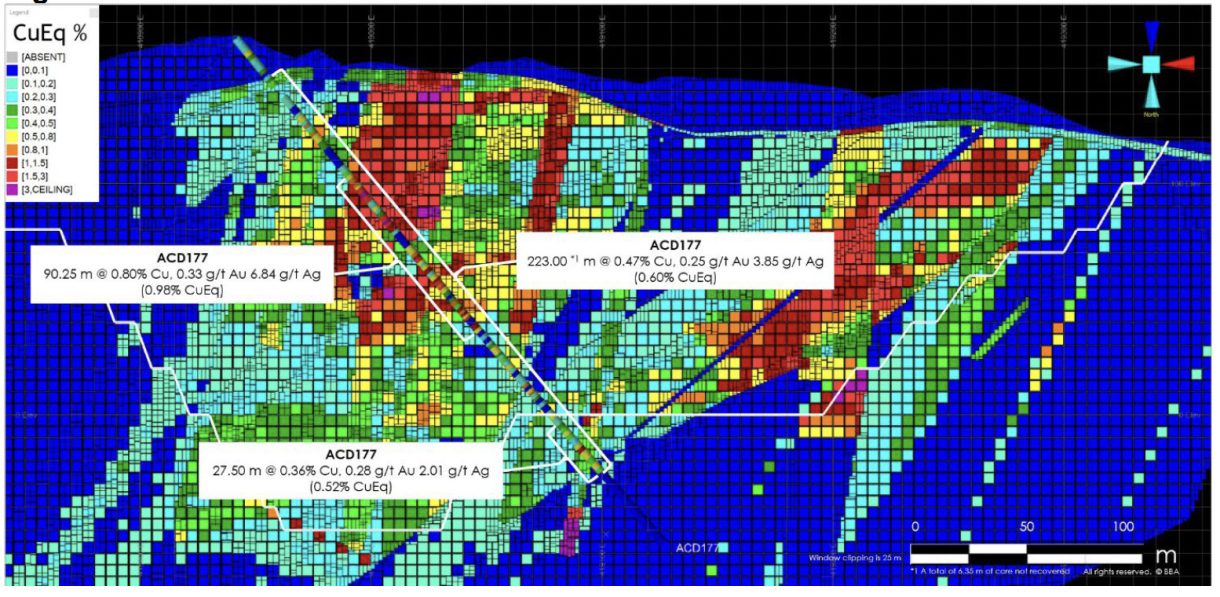Click the scale bar at the bottom right
This screenshot has height=597, width=1220.
[1027, 555]
